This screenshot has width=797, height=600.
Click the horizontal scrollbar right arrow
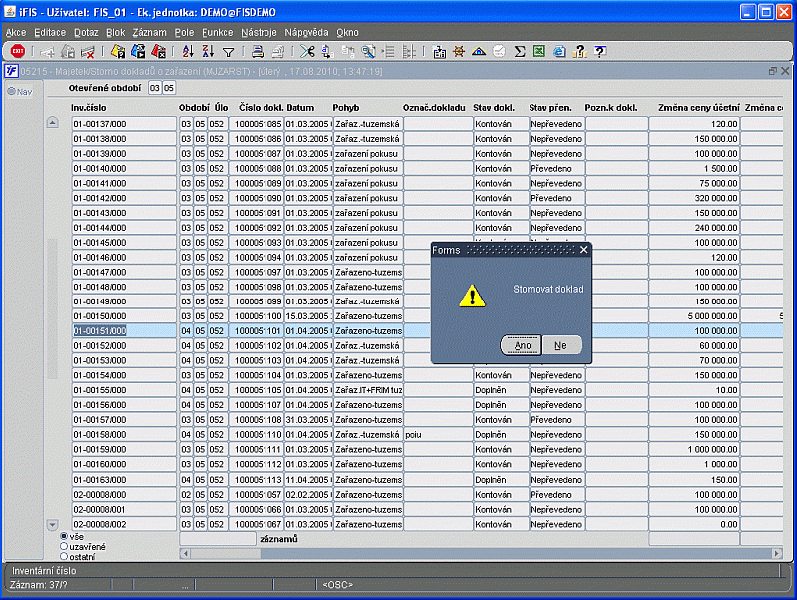click(777, 553)
